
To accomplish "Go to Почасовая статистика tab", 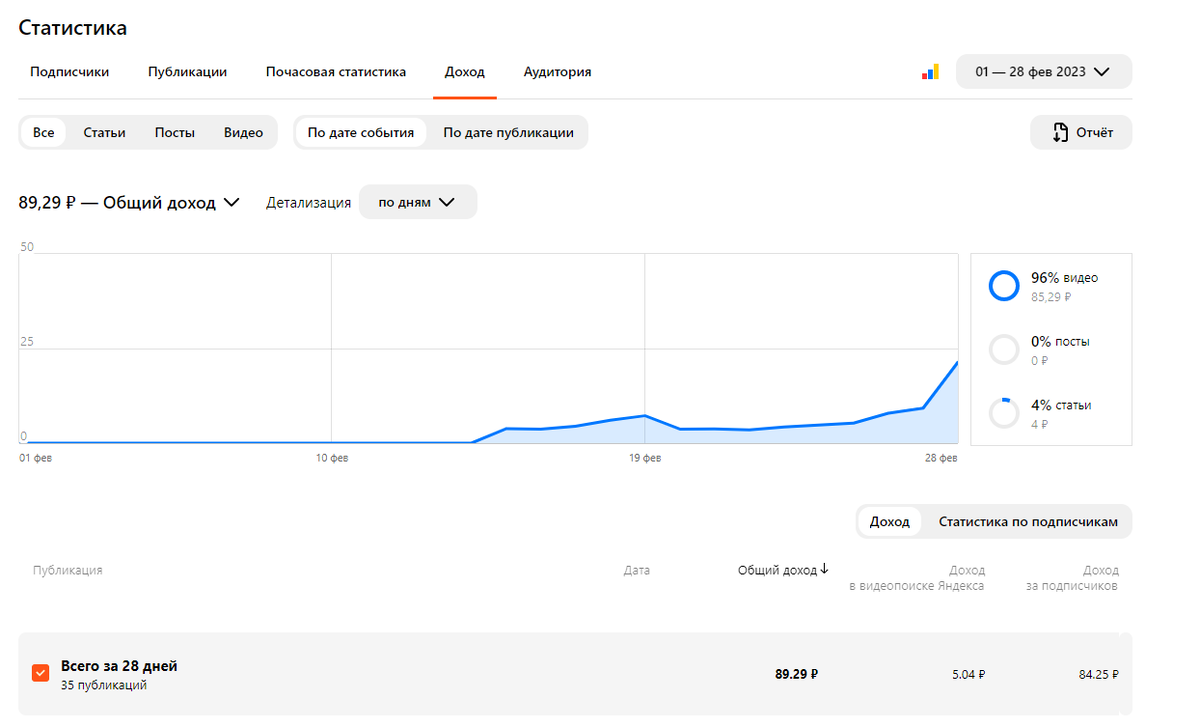I will click(x=336, y=72).
